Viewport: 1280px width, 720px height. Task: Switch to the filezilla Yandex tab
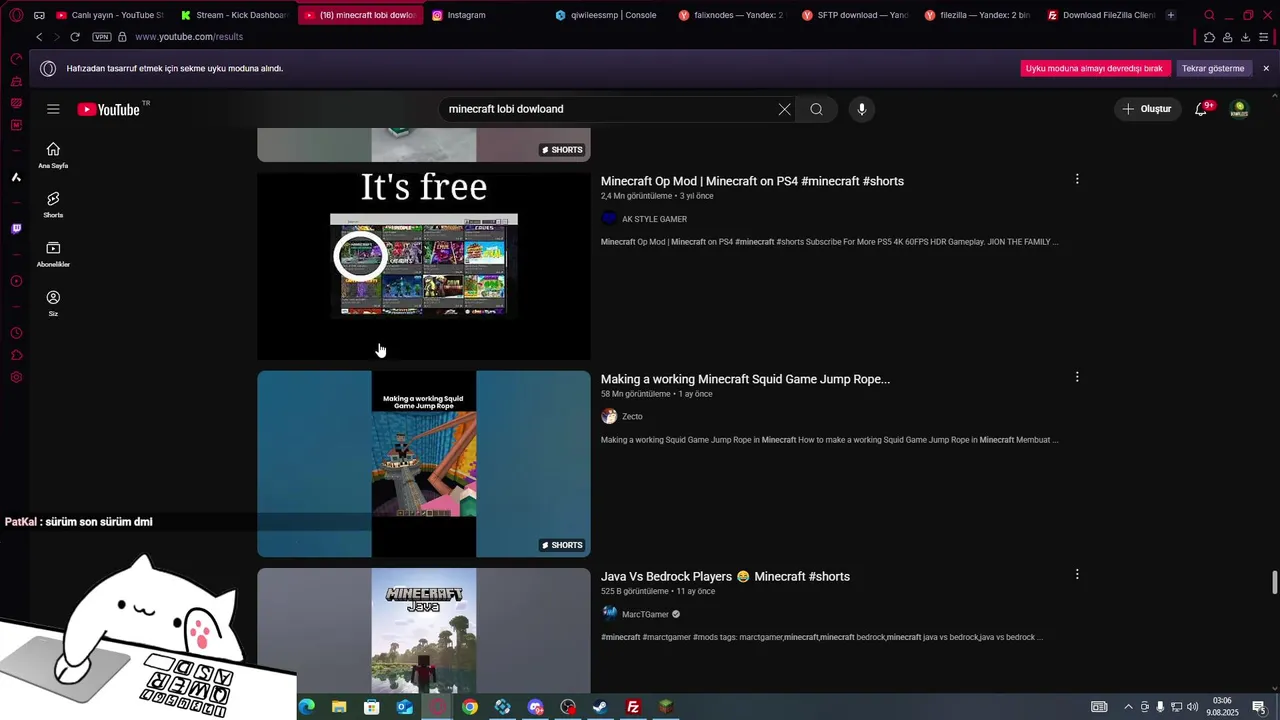click(x=977, y=15)
